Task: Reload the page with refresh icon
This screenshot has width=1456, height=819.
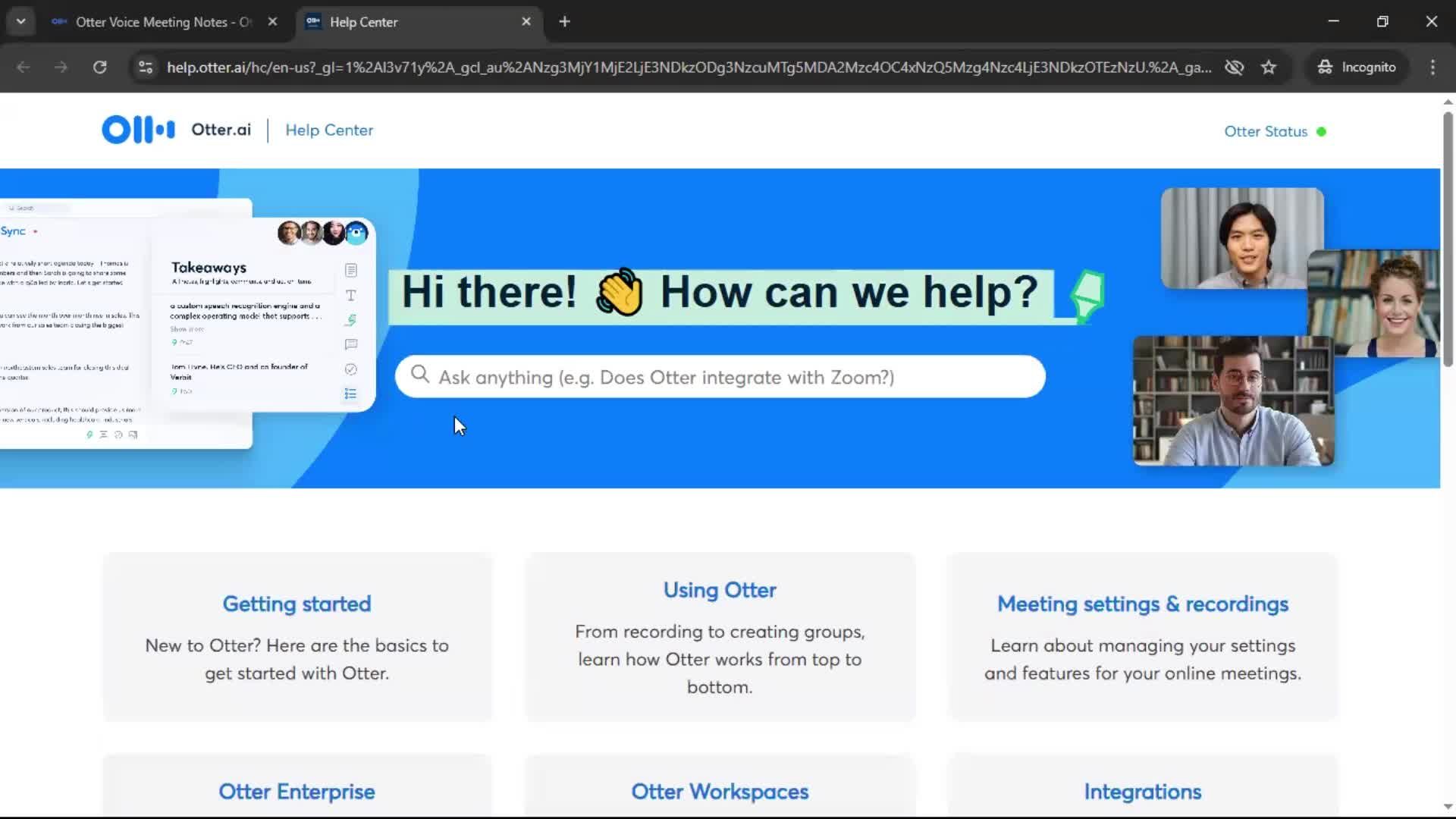Action: click(x=99, y=67)
